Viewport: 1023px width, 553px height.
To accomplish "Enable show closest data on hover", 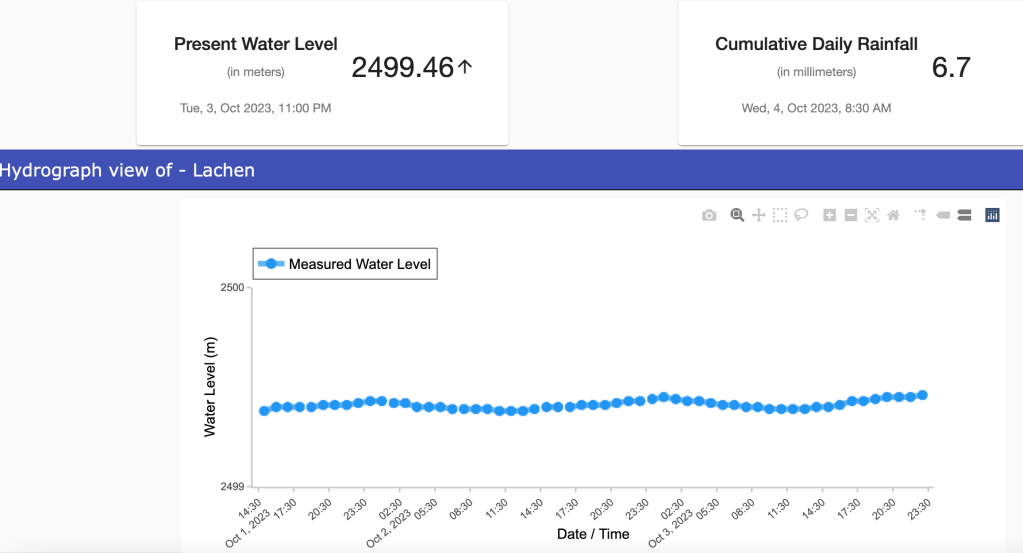I will pos(943,215).
